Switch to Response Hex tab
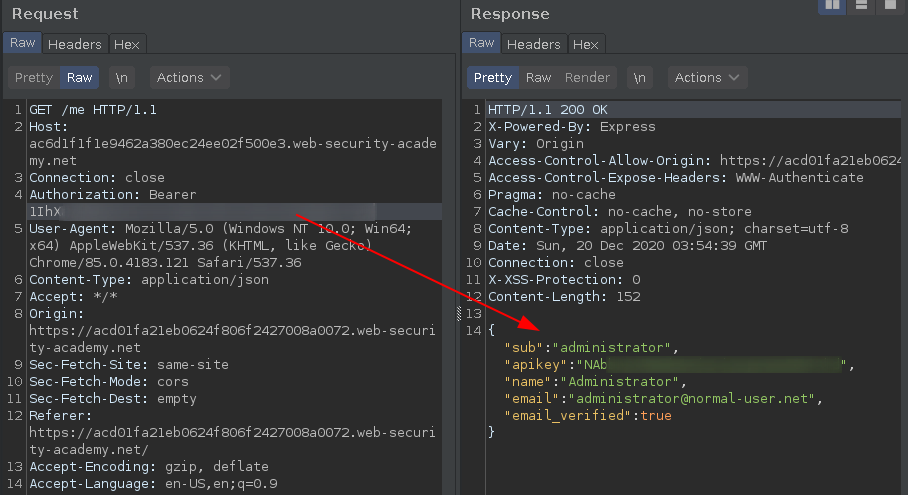Screen dimensions: 908x495 [586, 44]
